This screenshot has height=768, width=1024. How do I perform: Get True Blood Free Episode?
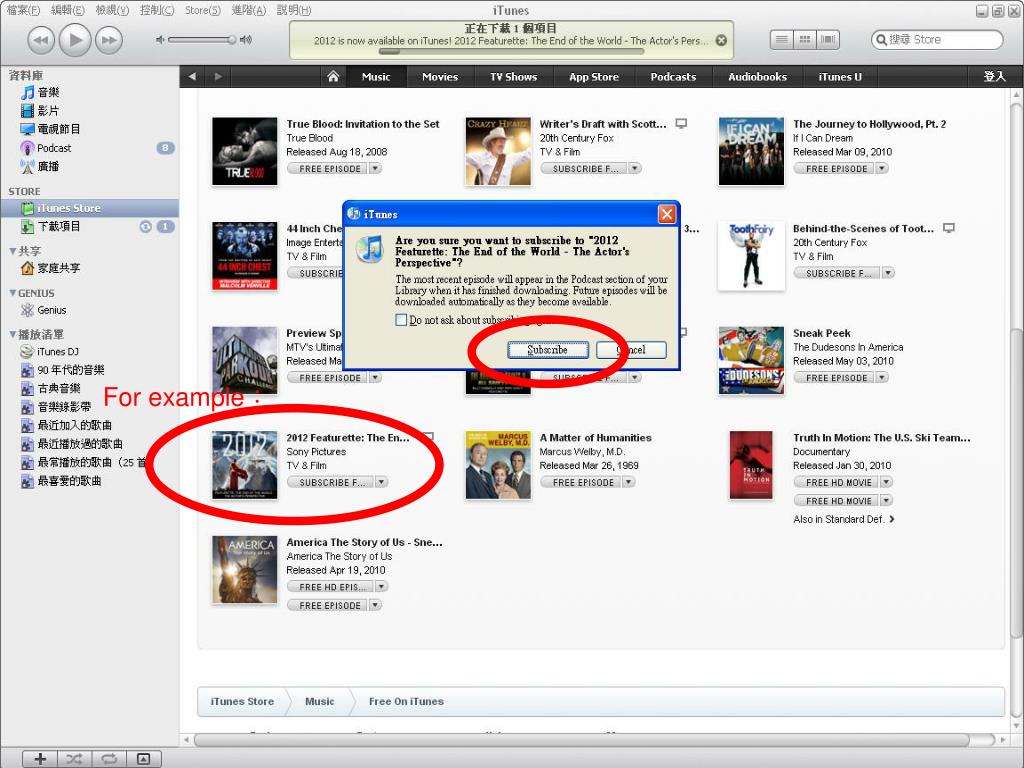pyautogui.click(x=329, y=168)
